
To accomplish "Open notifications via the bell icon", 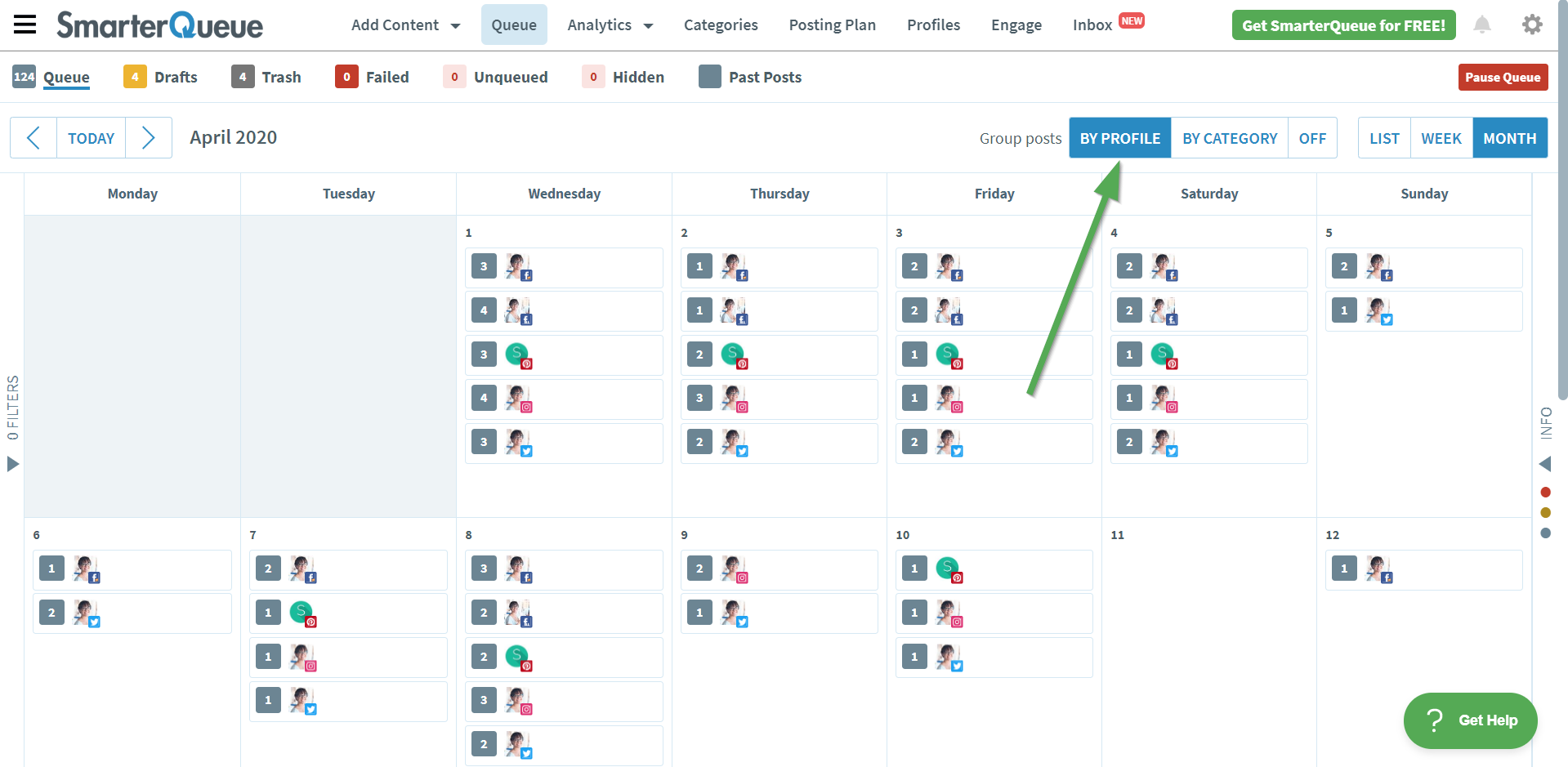I will click(1482, 25).
